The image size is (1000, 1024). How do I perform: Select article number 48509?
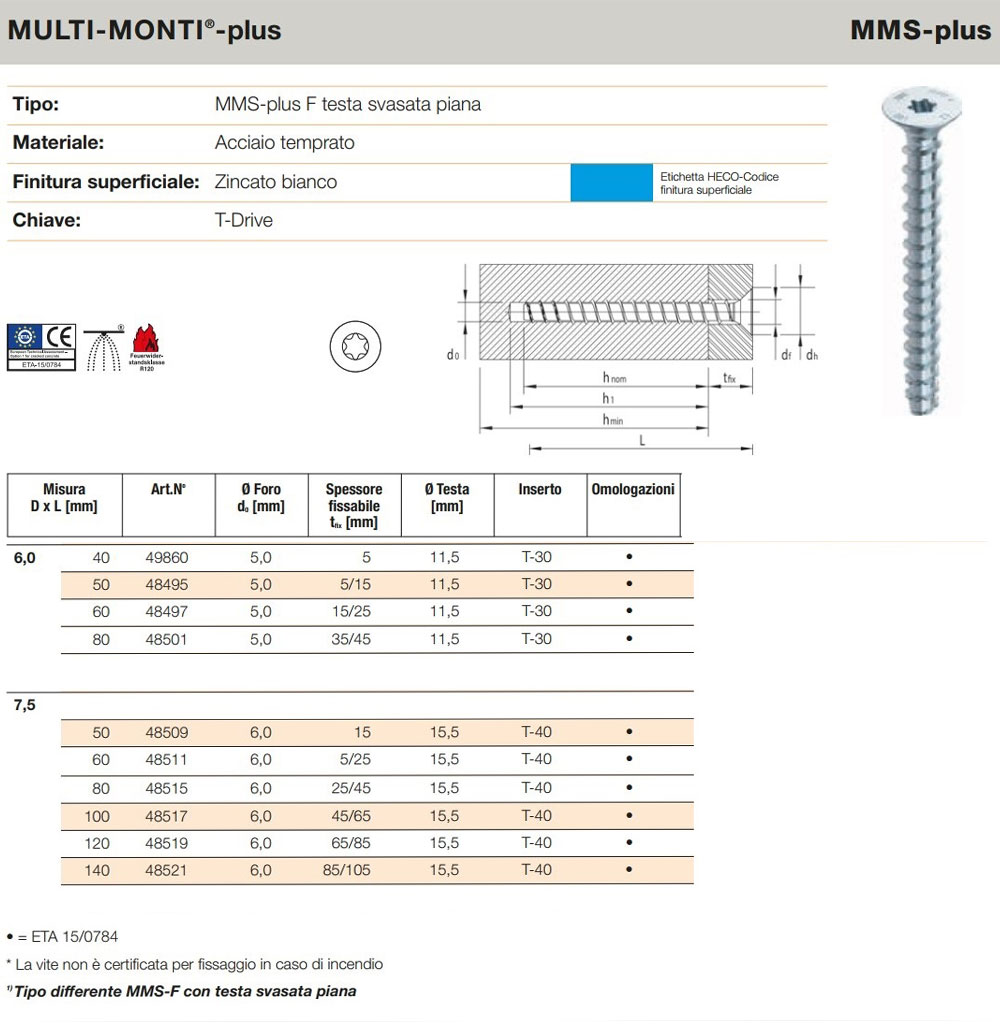(167, 732)
